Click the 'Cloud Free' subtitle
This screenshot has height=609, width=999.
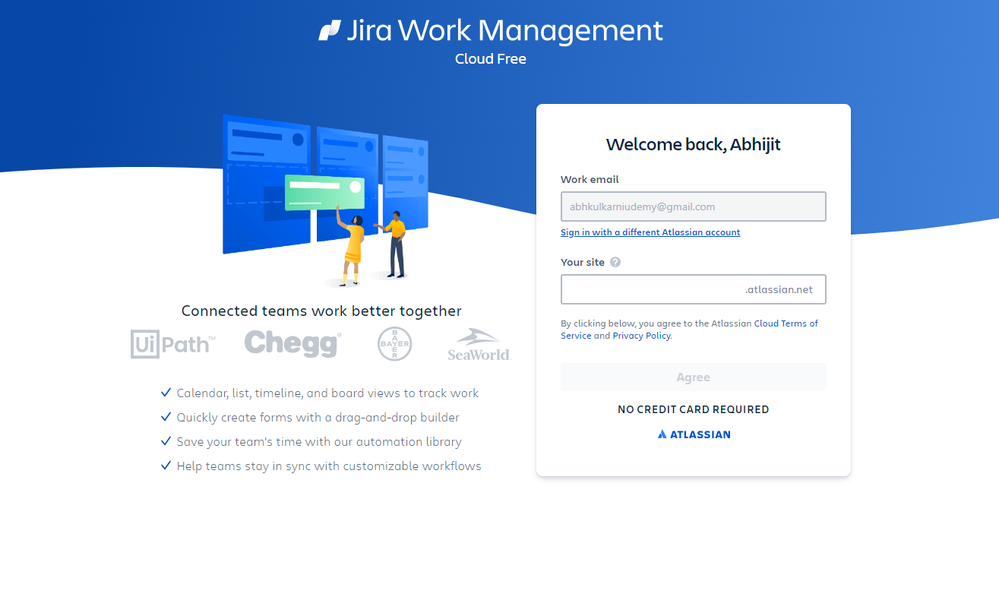point(491,59)
